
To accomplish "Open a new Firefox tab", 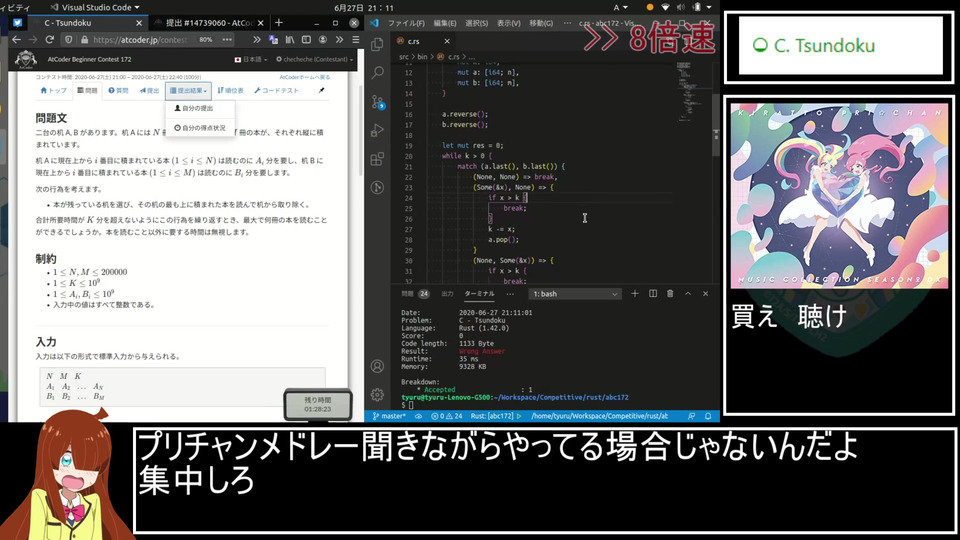I will (x=279, y=23).
